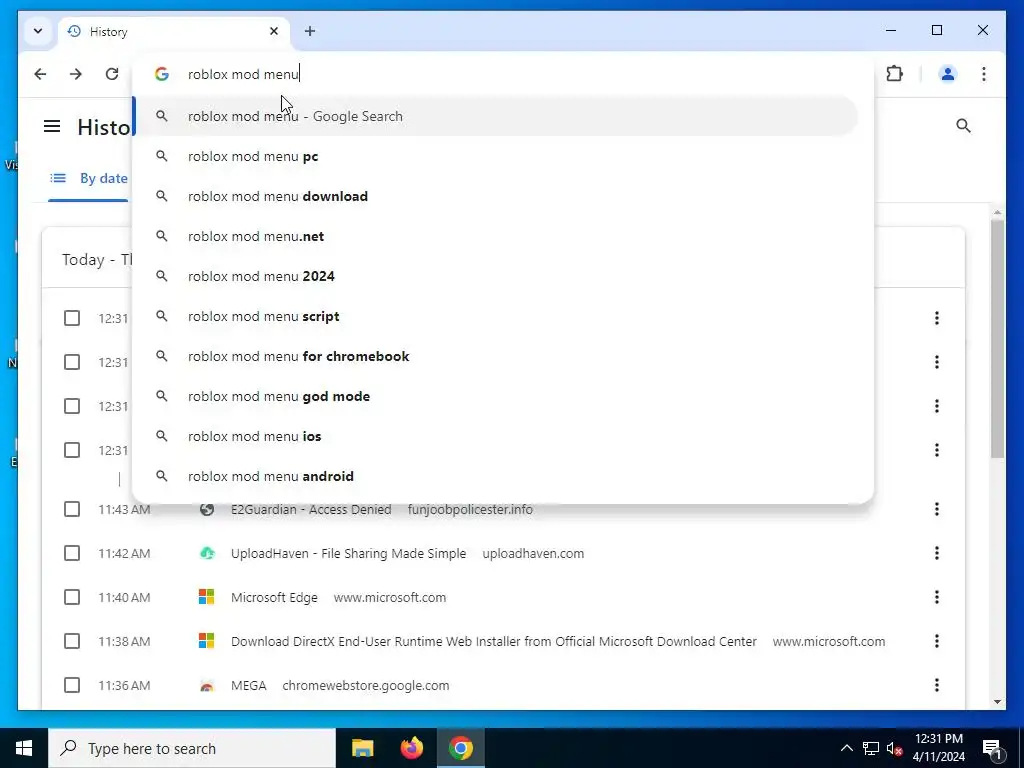Click the history page vertical scrollbar thumb
Viewport: 1024px width, 768px height.
(997, 338)
